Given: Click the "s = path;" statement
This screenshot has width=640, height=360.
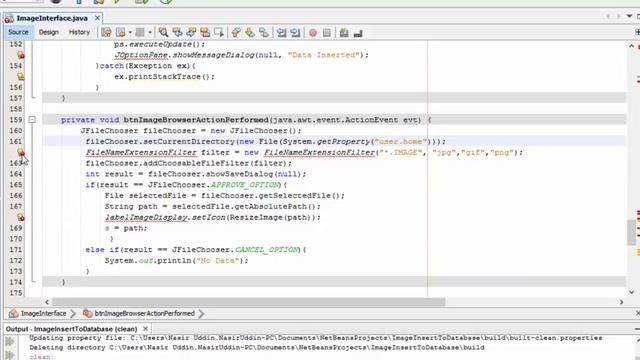Looking at the screenshot, I should (x=126, y=228).
